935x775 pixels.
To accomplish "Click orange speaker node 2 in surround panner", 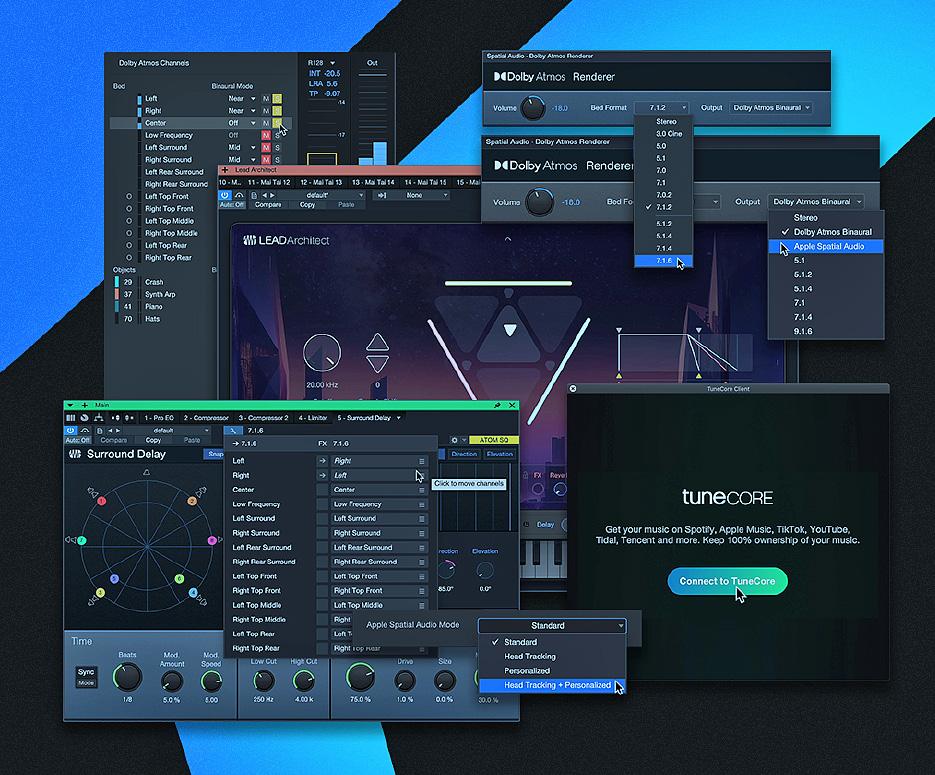I will click(x=192, y=501).
